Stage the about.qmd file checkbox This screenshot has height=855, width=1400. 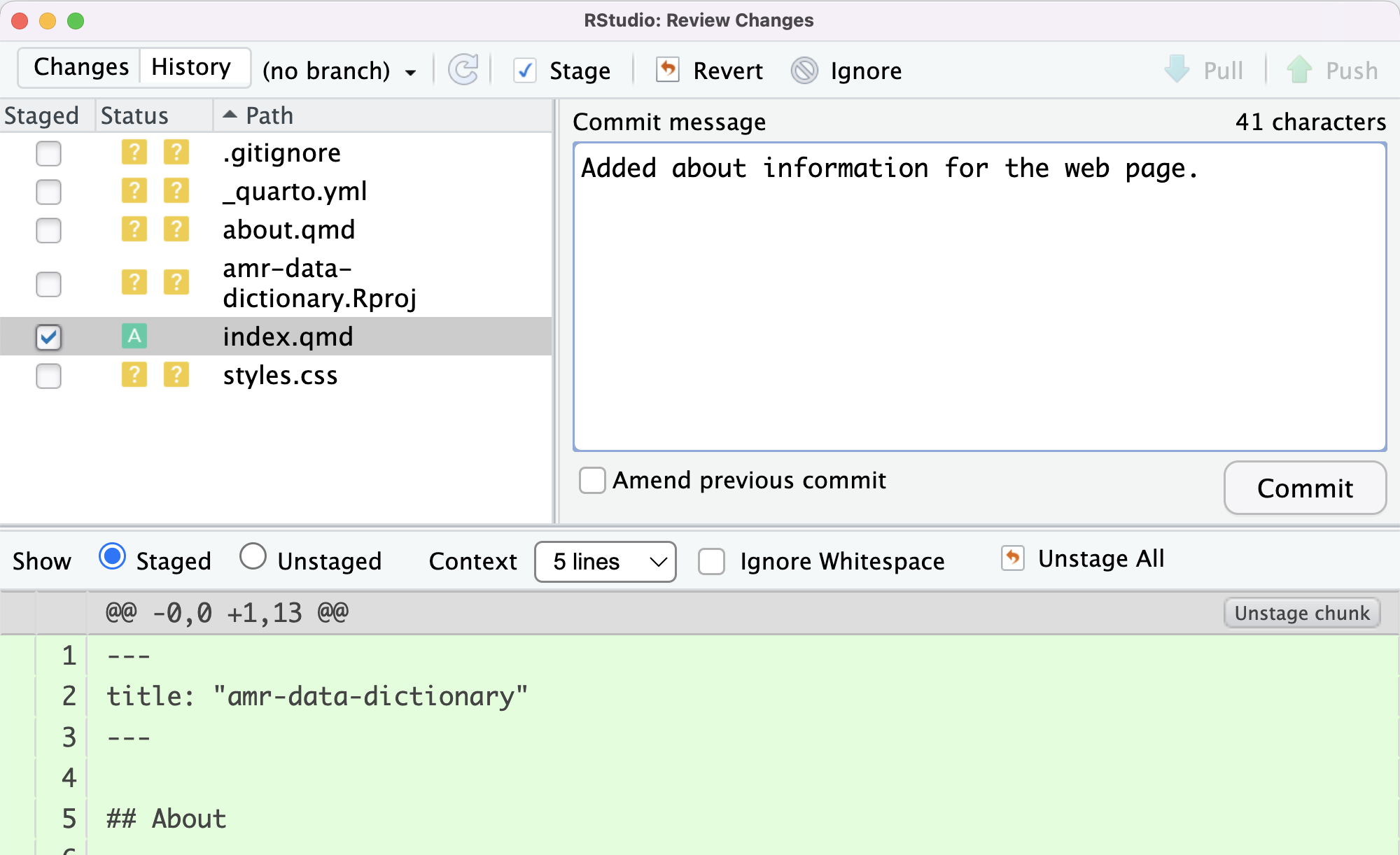[48, 230]
